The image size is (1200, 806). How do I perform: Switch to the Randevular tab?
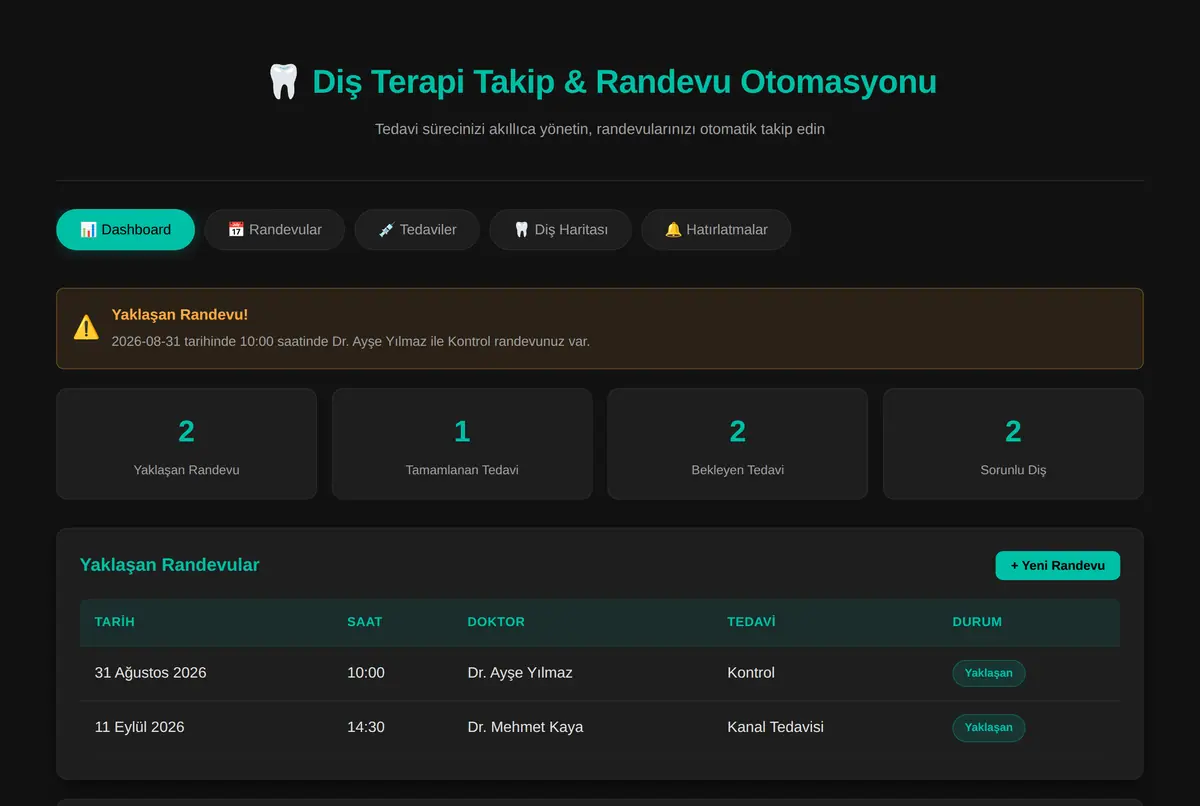(275, 229)
